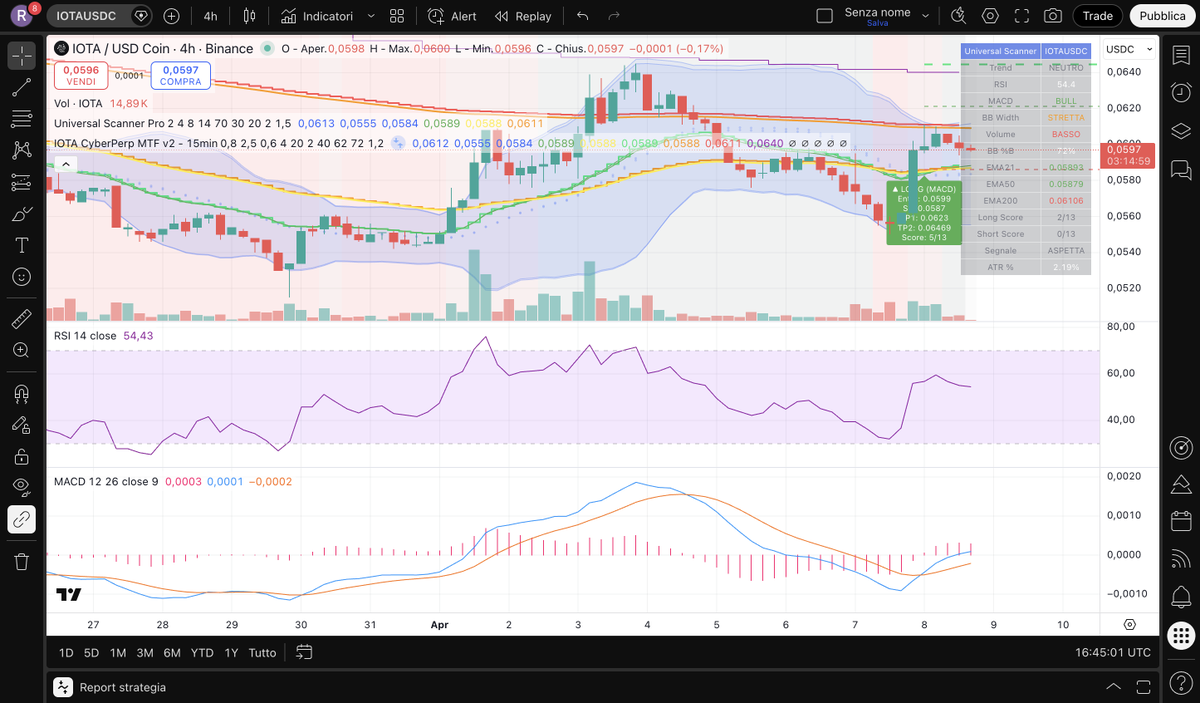Collapse the indicator legend chevron

tap(65, 164)
